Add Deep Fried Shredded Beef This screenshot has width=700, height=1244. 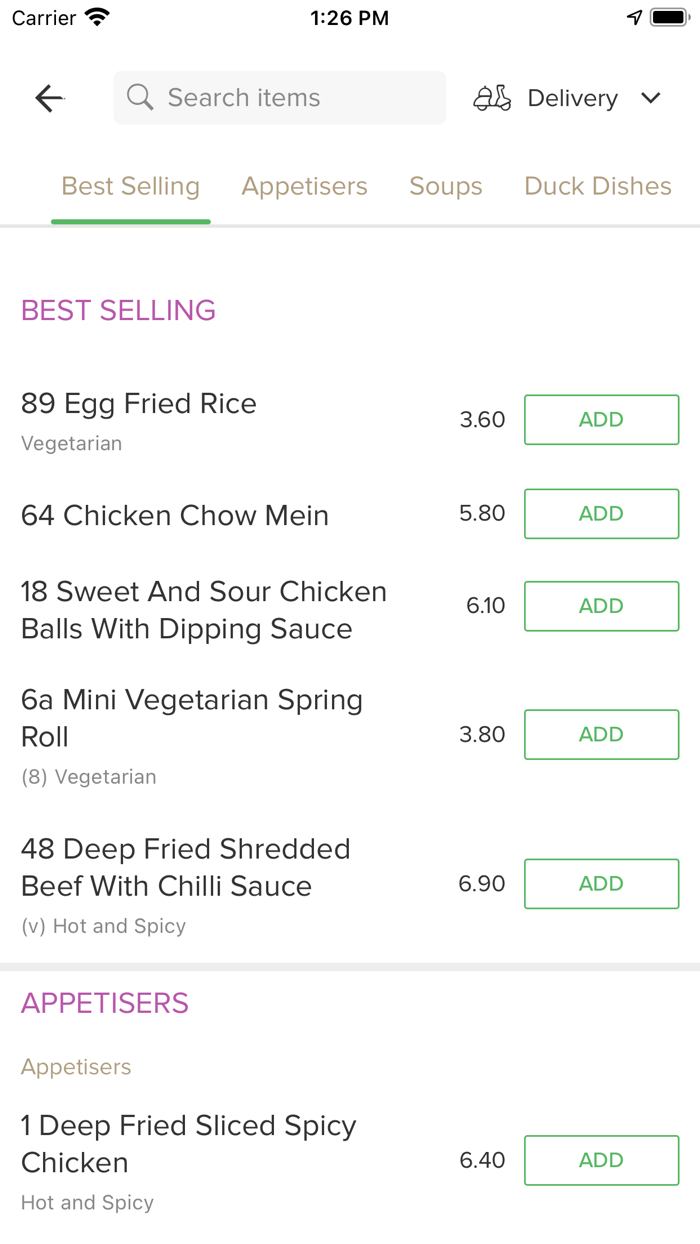coord(601,884)
